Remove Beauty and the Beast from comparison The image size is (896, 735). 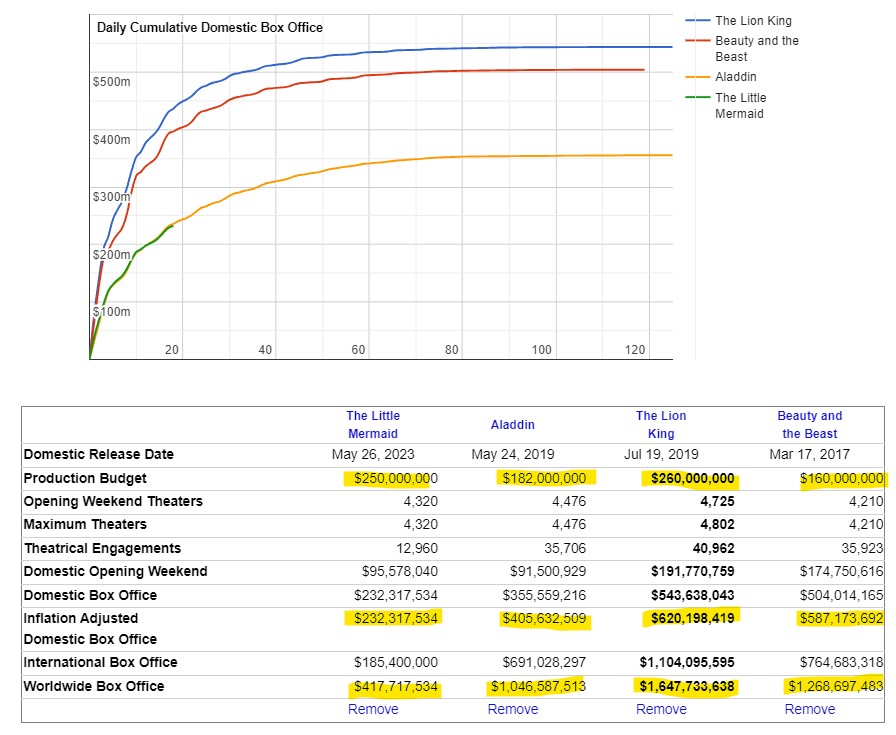click(x=809, y=709)
